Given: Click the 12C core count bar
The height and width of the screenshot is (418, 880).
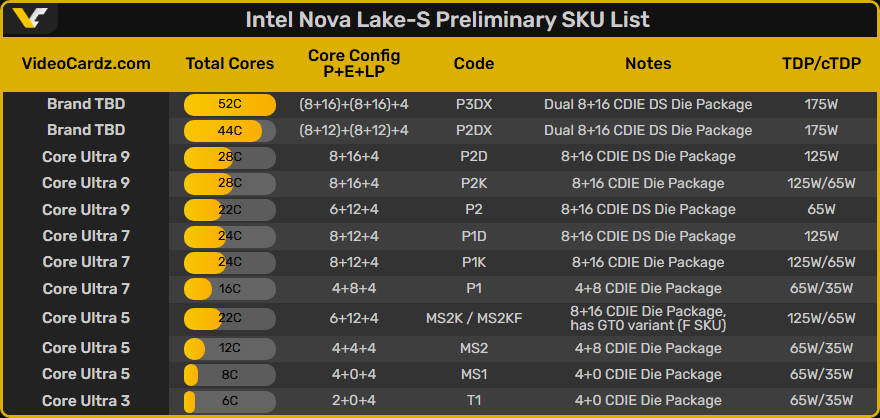Looking at the screenshot, I should click(x=230, y=349).
